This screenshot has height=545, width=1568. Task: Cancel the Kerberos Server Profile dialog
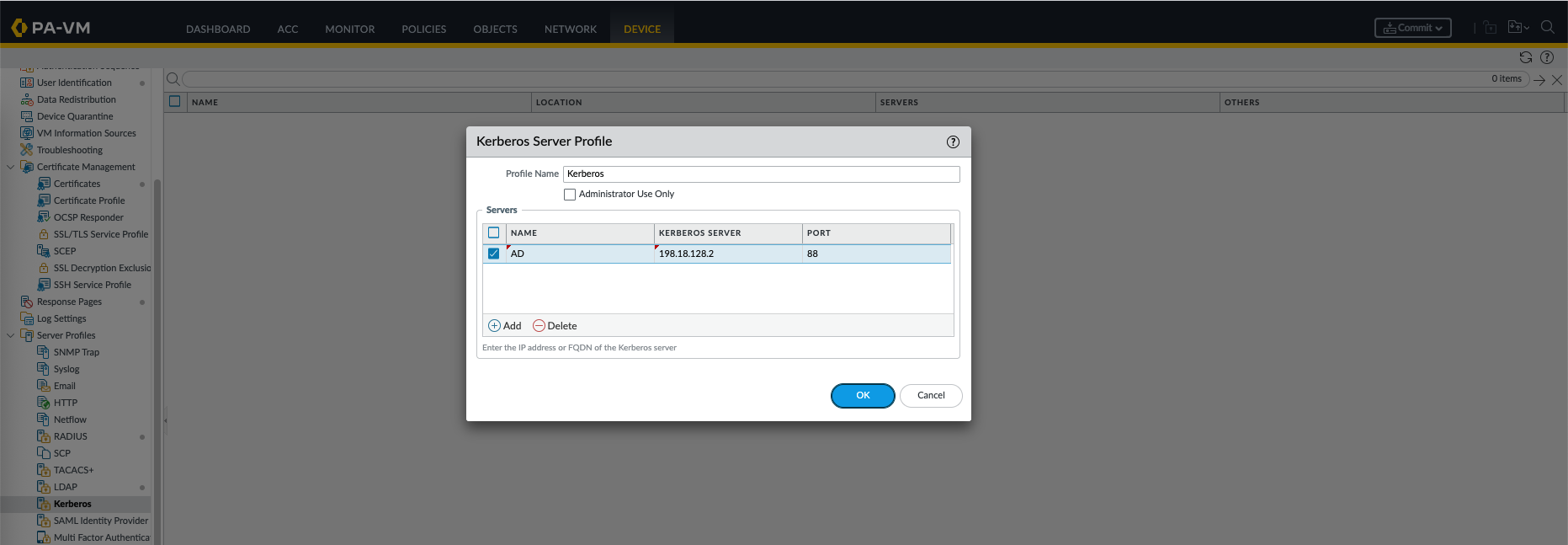point(930,395)
